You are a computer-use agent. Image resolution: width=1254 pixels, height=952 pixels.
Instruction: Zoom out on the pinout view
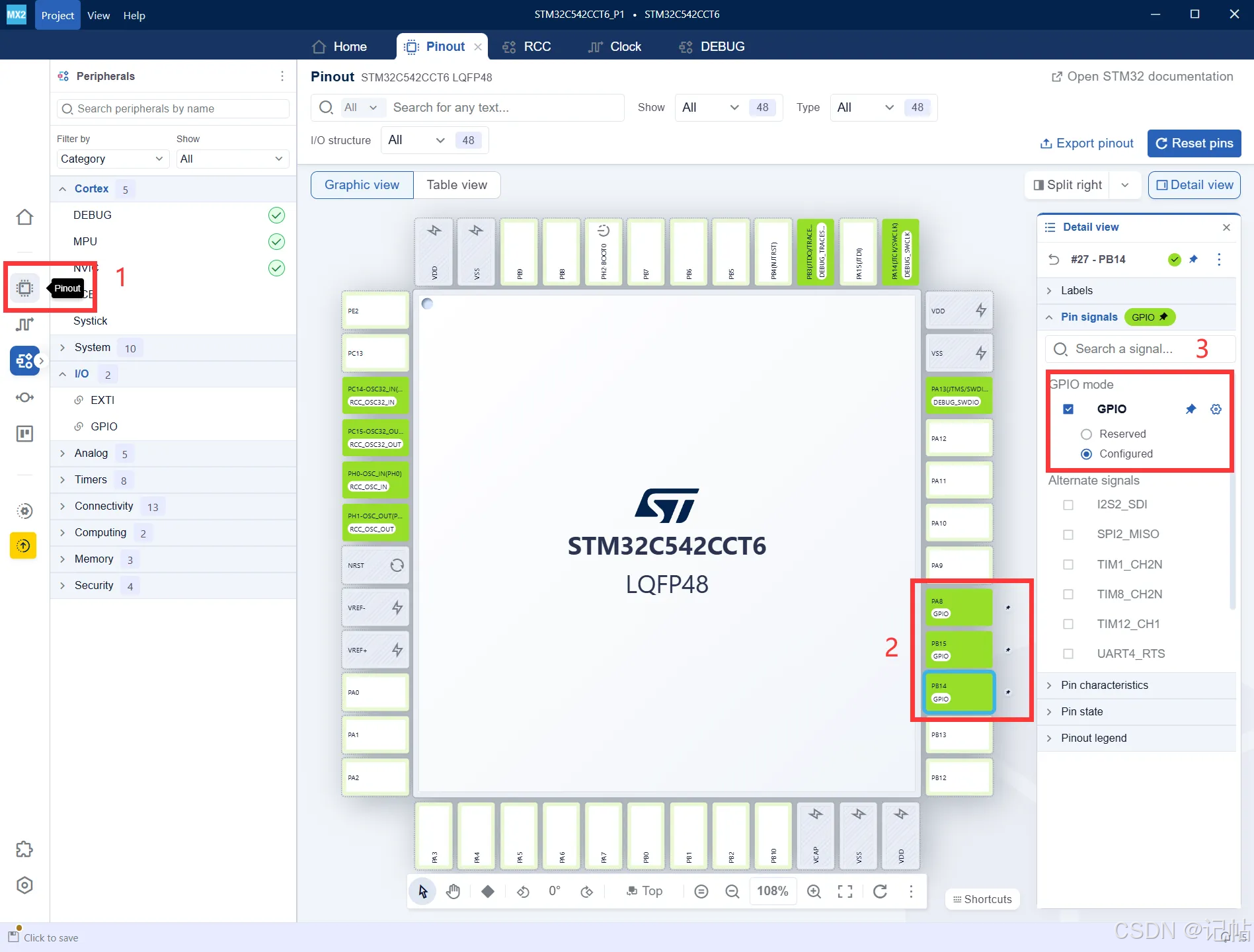point(732,891)
